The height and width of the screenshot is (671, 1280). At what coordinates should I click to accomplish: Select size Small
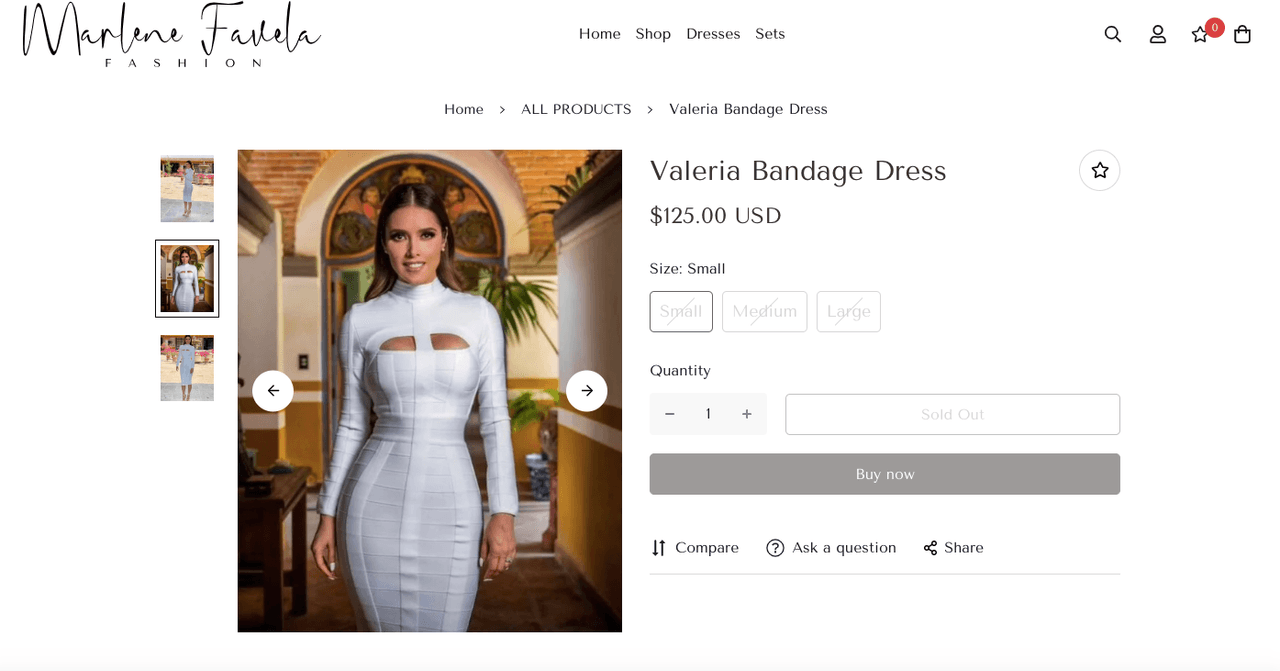681,311
